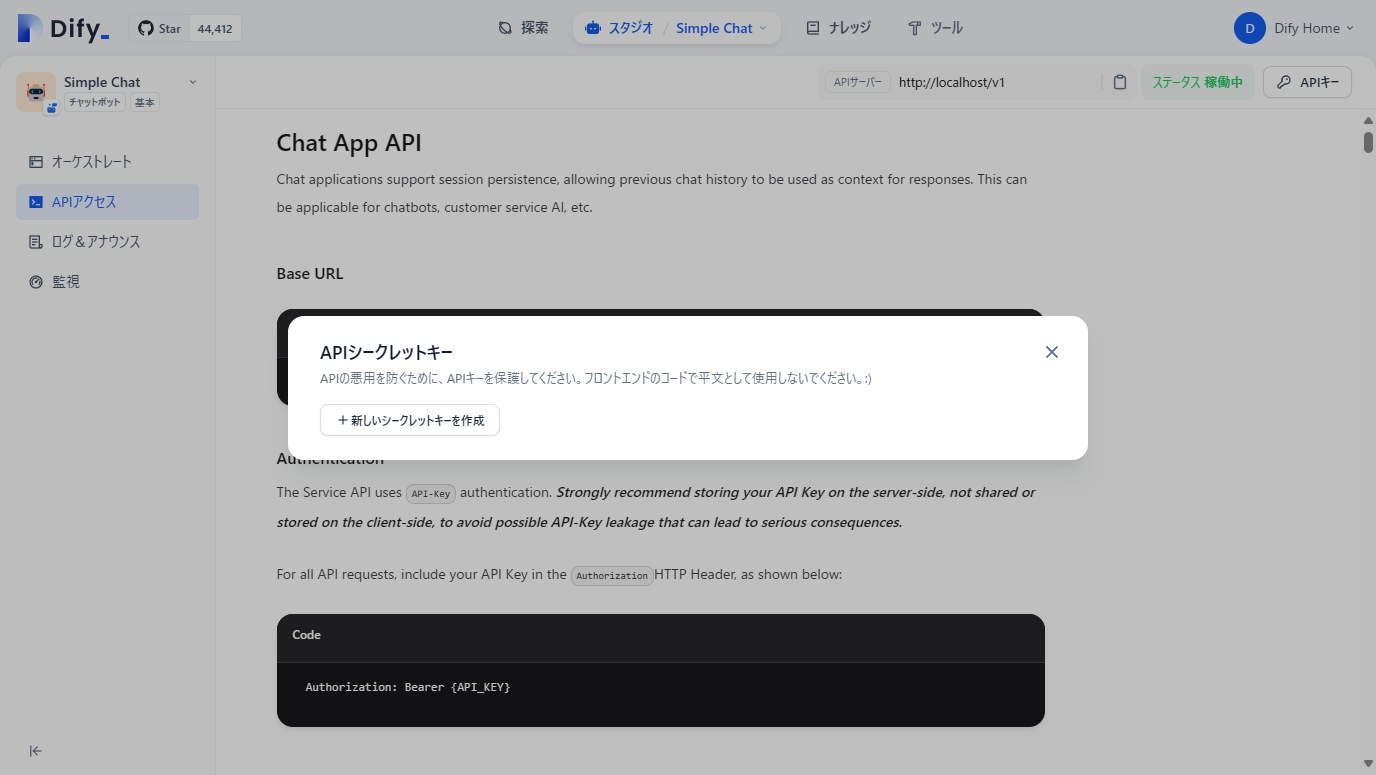Close the APIシークレットキー dialog

tap(1051, 352)
